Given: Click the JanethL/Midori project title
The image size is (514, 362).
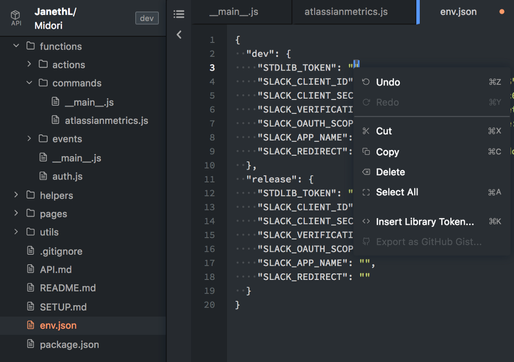Looking at the screenshot, I should point(56,18).
